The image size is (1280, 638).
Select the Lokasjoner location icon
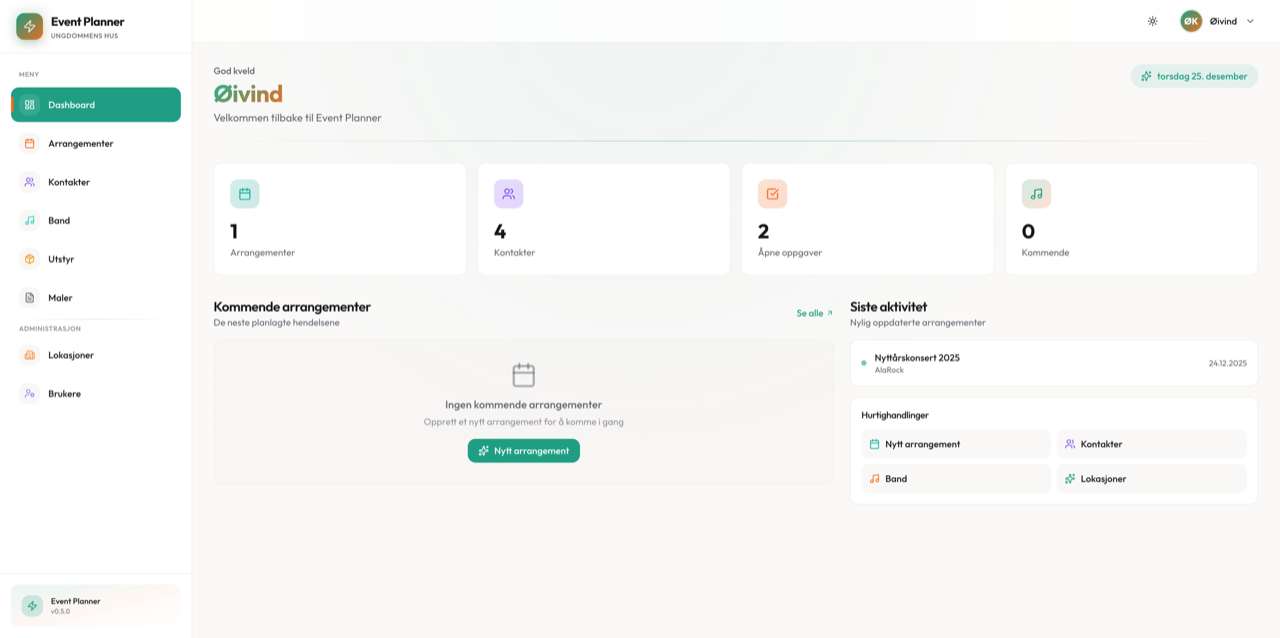point(28,354)
